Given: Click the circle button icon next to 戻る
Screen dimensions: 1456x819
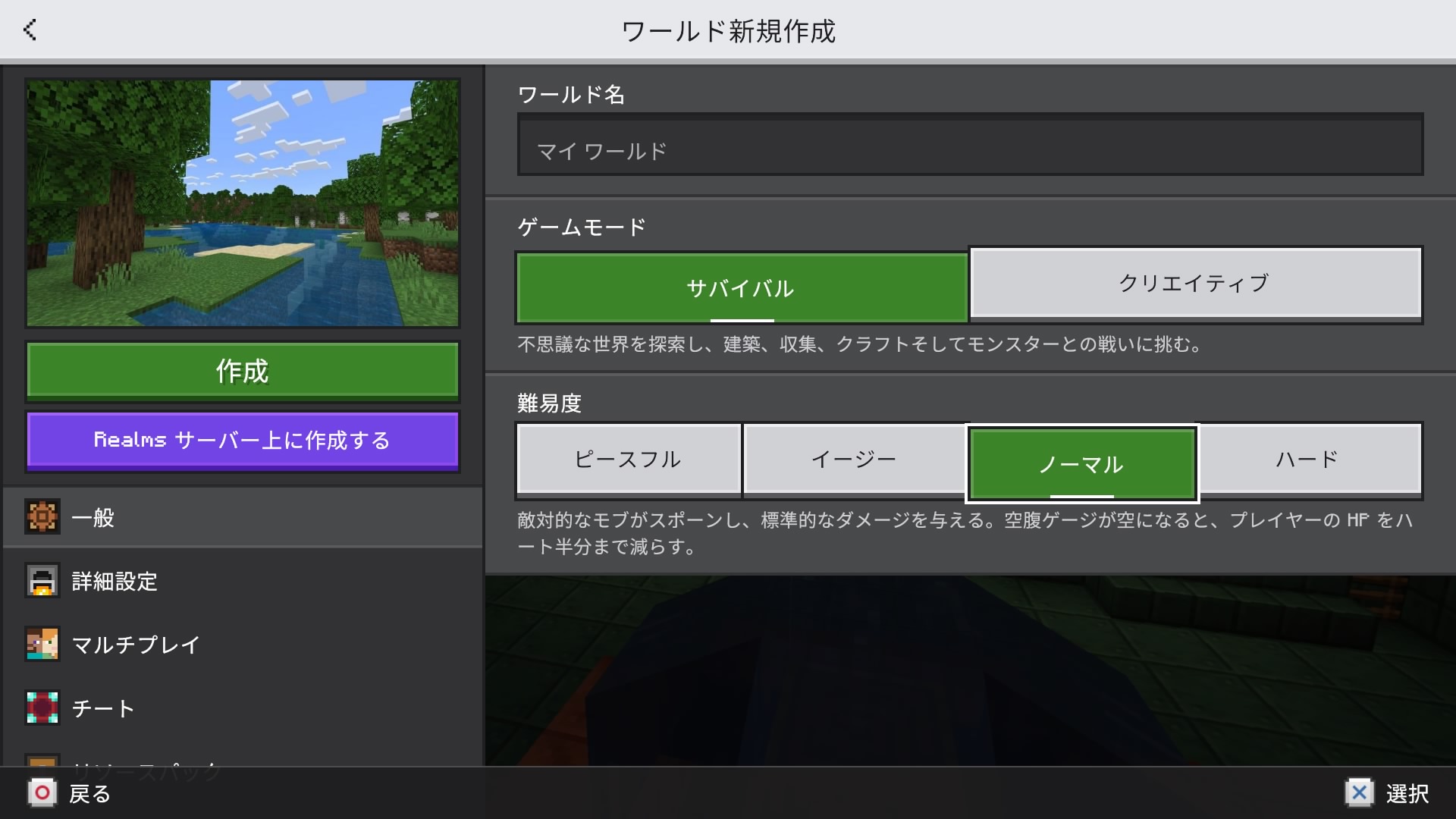Looking at the screenshot, I should (42, 793).
